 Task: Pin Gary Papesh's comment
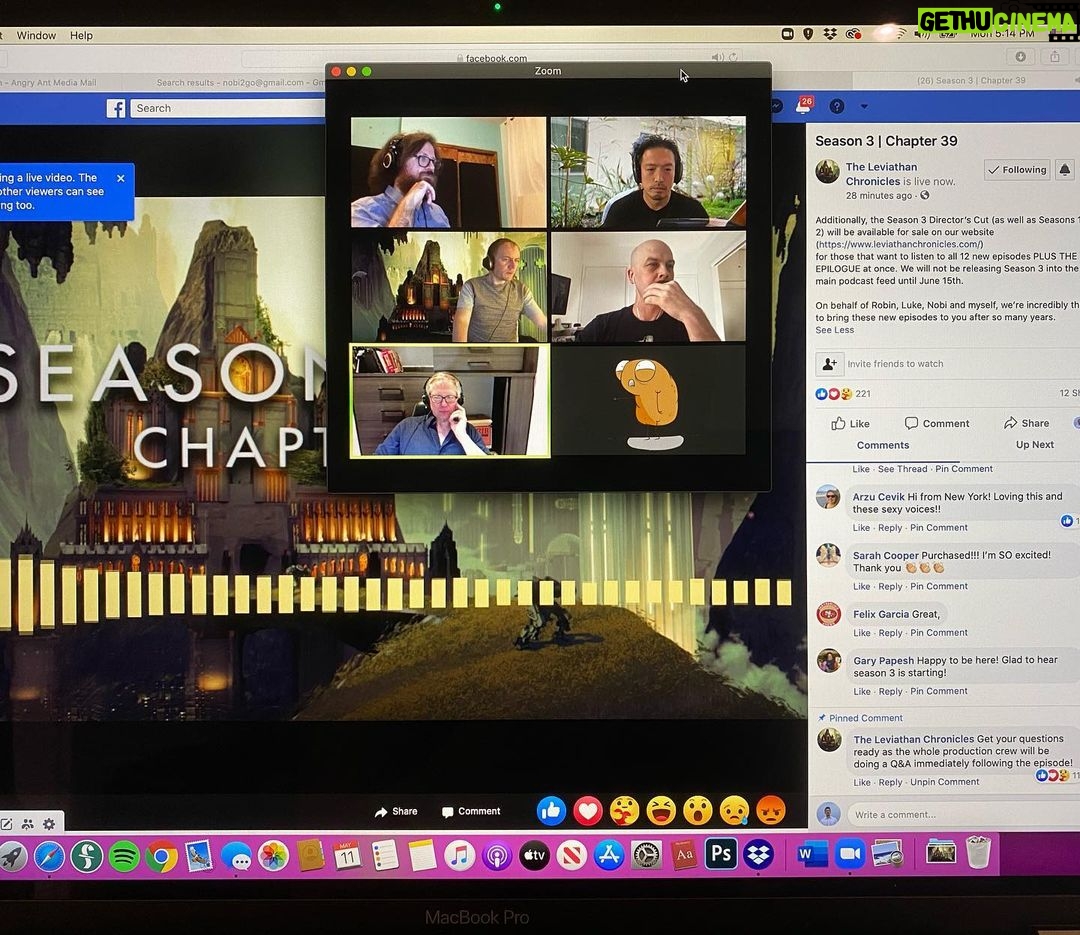click(939, 691)
